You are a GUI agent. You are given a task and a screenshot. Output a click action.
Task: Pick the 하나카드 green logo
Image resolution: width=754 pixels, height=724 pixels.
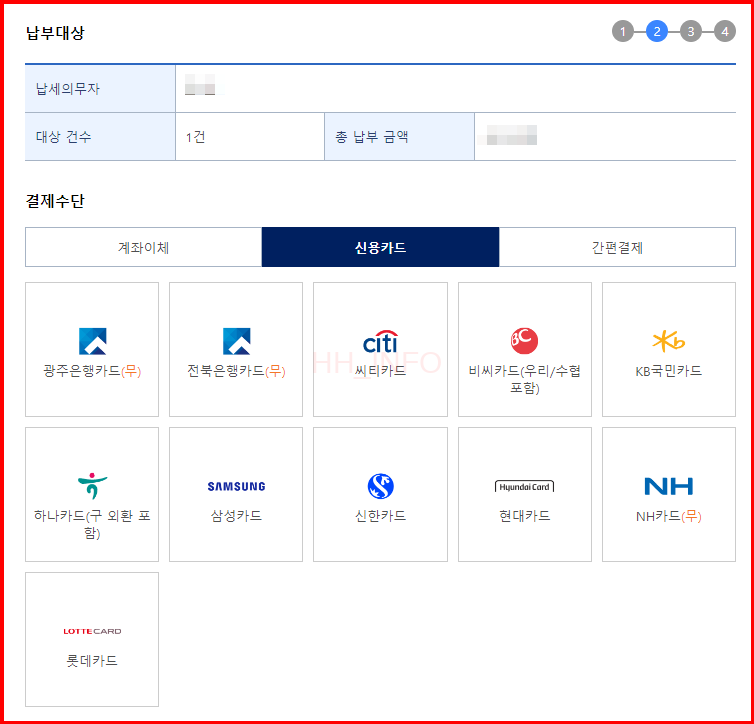[92, 486]
